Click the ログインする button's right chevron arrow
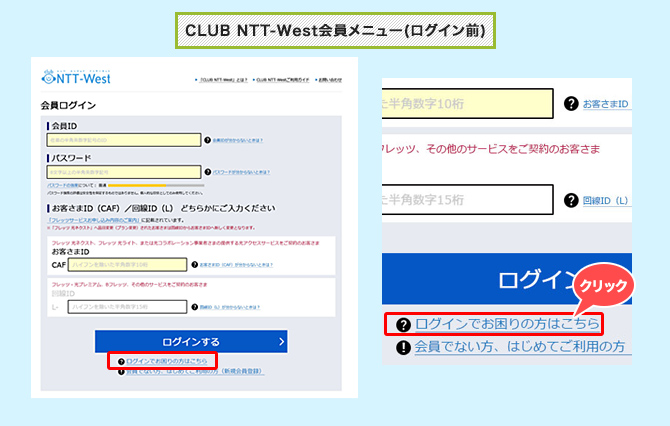Screen dimensions: 670x426 click(281, 341)
